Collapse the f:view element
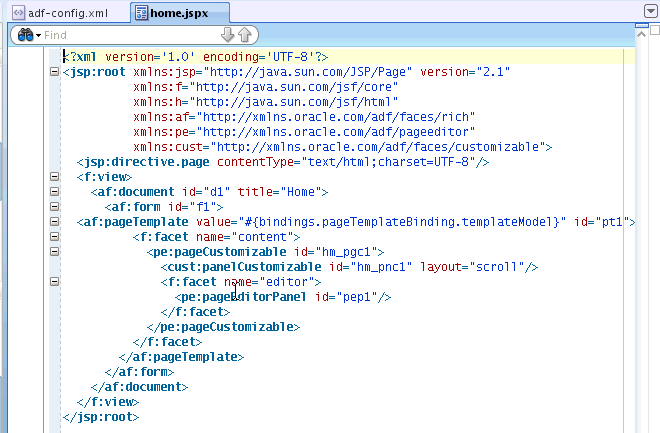 click(x=54, y=176)
